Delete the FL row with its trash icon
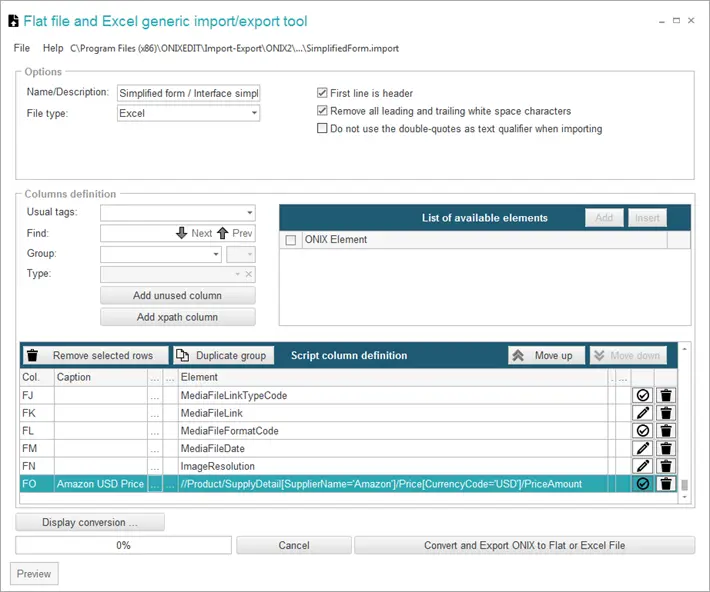The image size is (710, 592). point(666,431)
